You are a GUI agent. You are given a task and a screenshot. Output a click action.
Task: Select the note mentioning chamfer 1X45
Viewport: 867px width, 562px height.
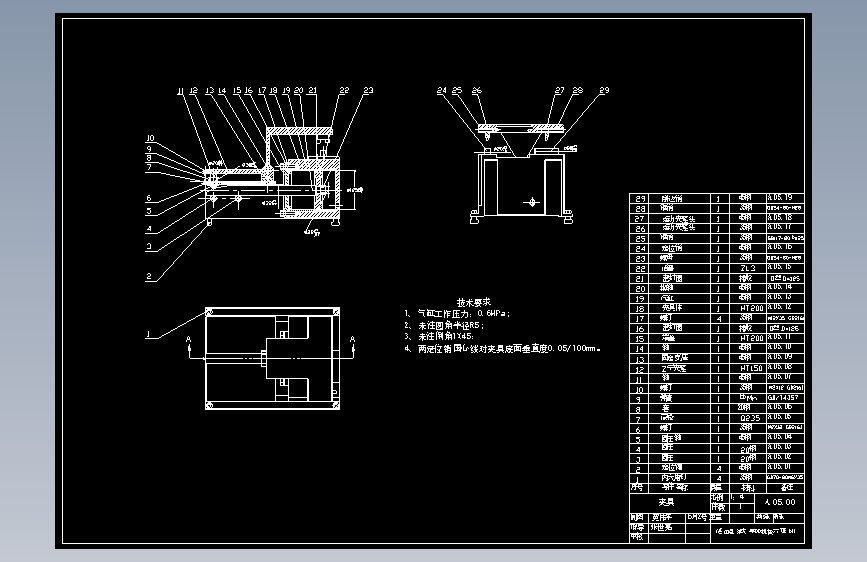click(x=439, y=336)
